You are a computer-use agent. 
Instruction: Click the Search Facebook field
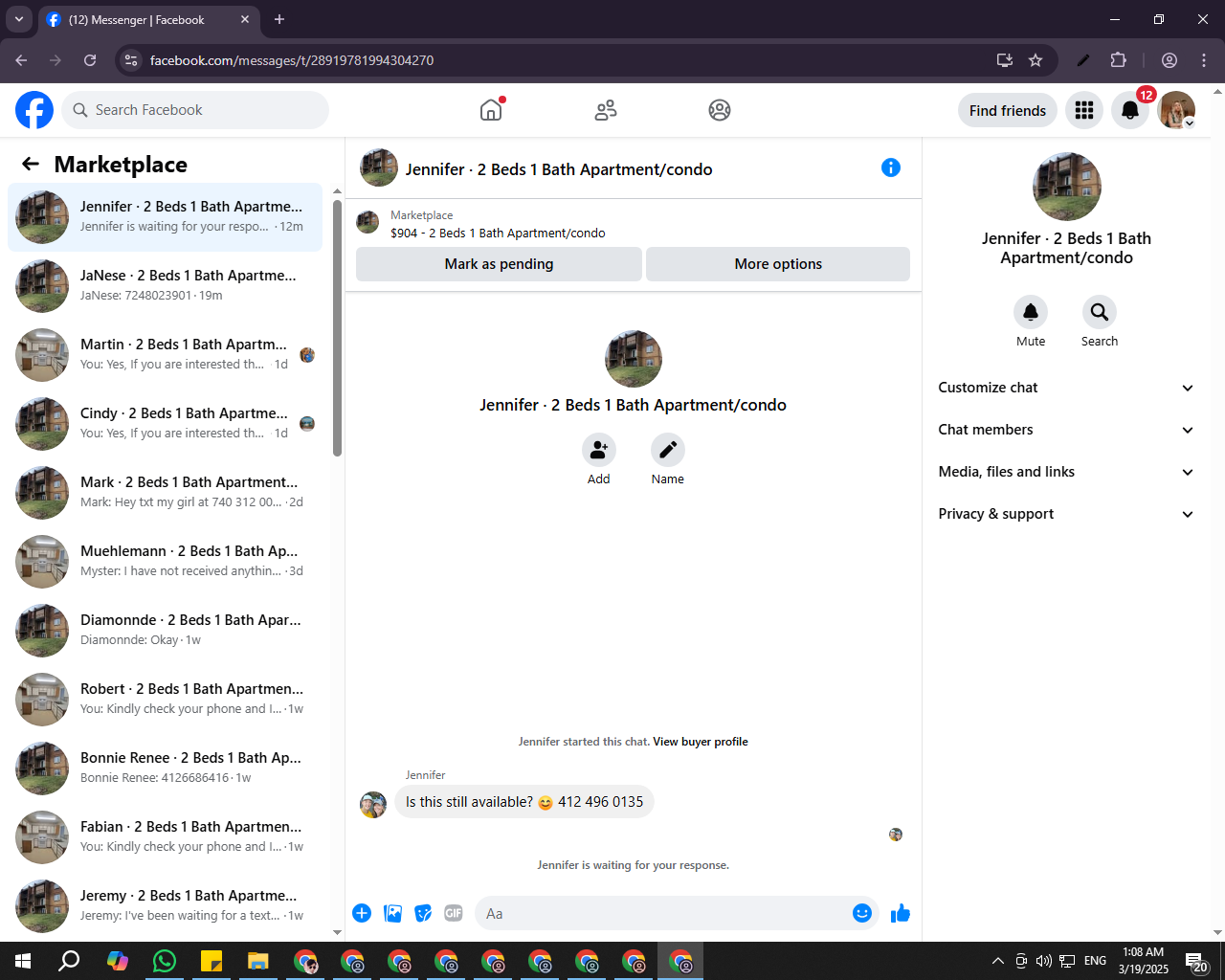[x=195, y=110]
